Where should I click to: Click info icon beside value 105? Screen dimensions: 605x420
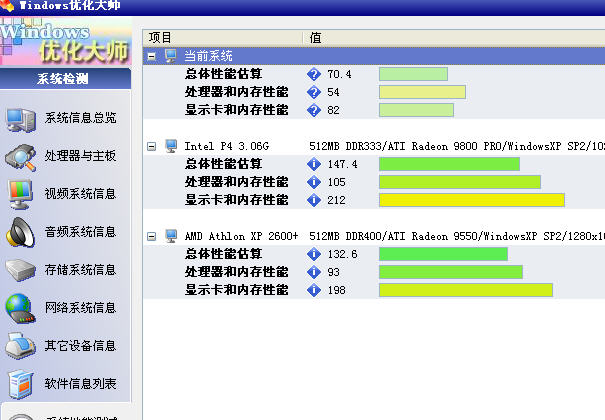click(x=314, y=182)
